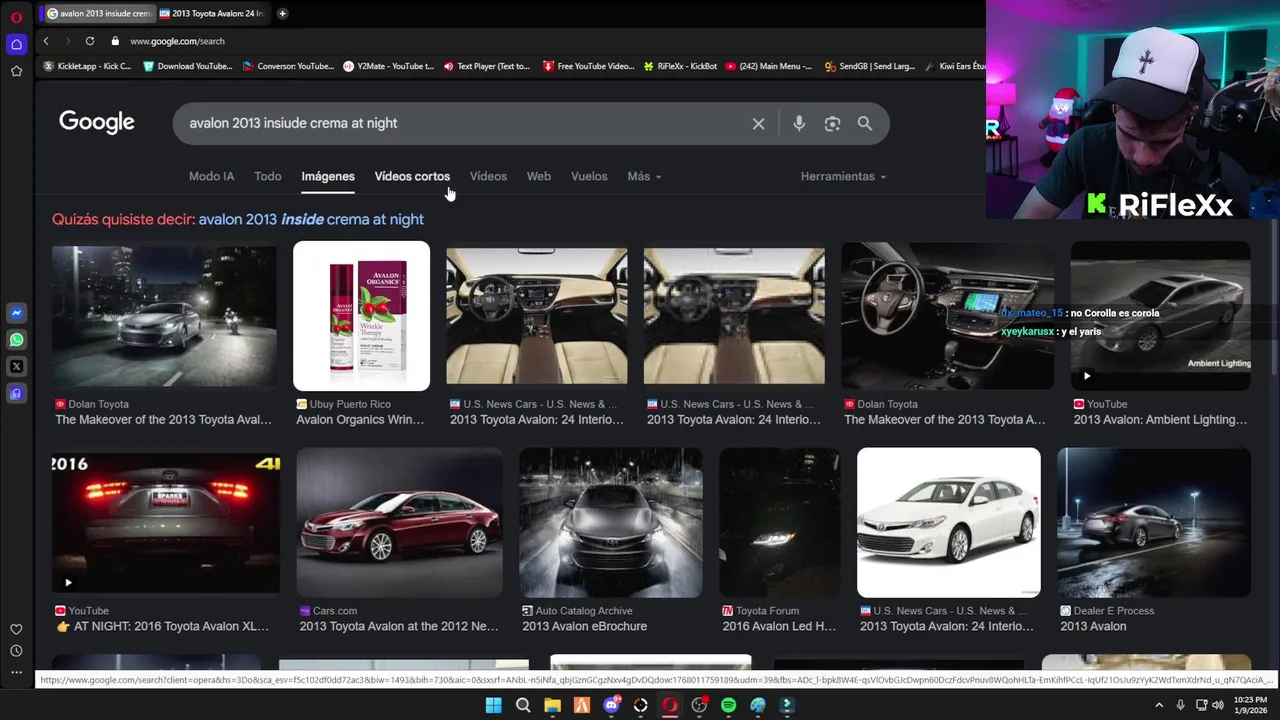
Task: Click the address bar URL
Action: point(177,41)
